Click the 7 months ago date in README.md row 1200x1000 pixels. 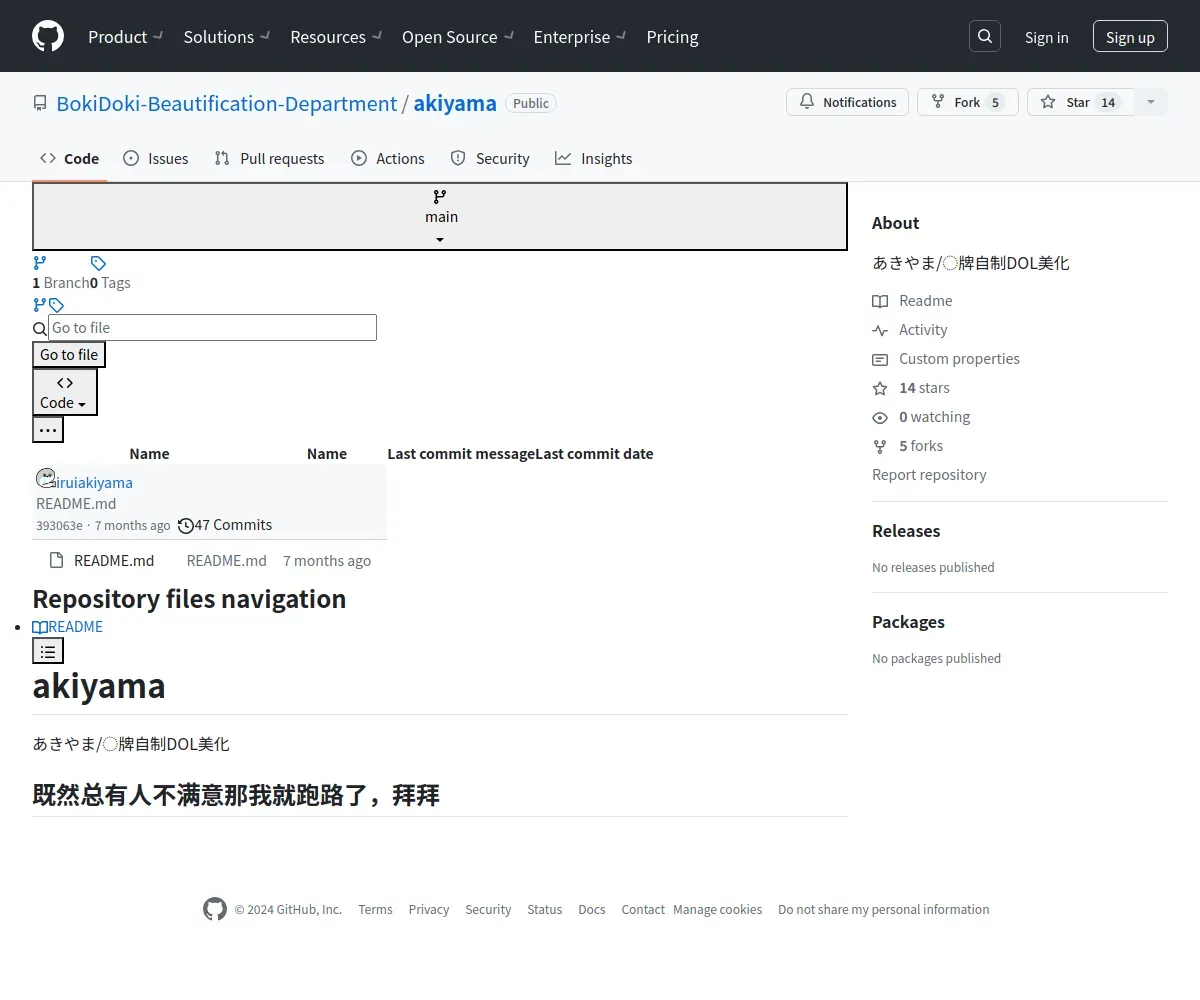click(327, 560)
